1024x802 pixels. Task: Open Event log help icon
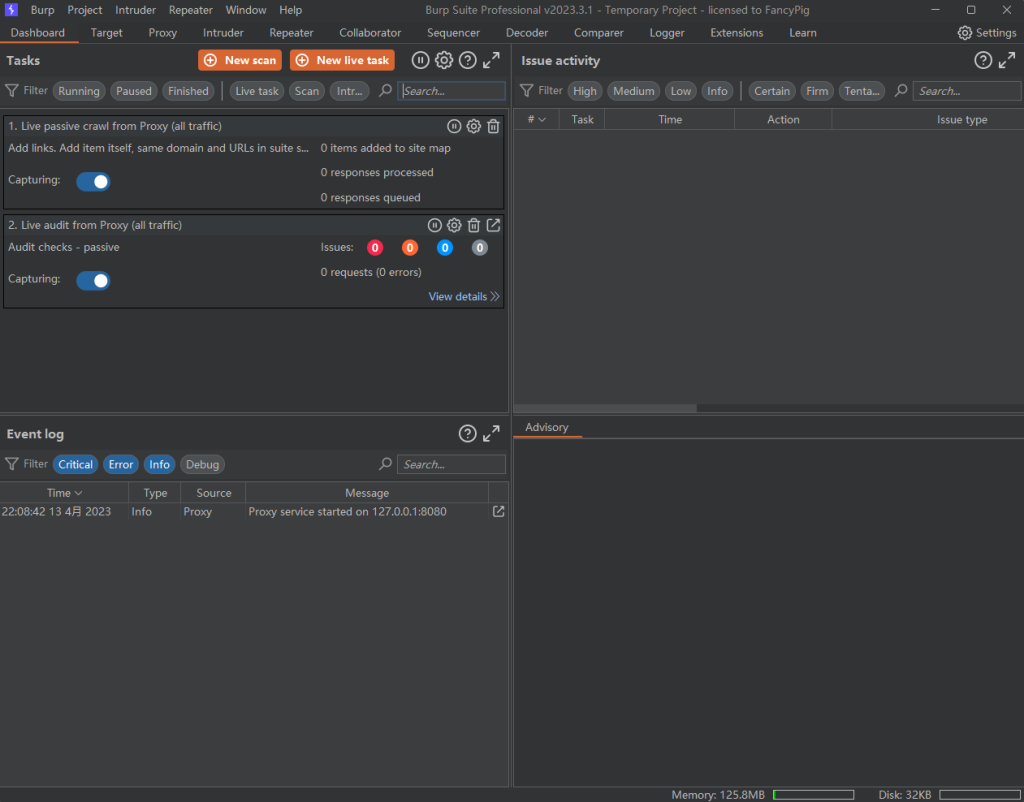(467, 434)
